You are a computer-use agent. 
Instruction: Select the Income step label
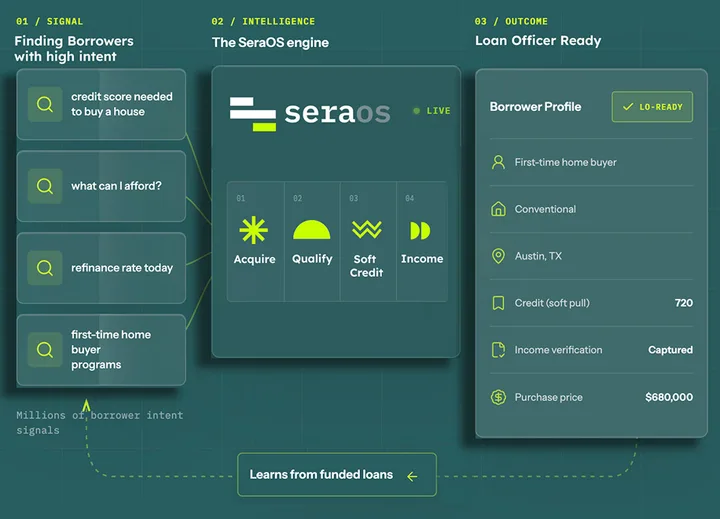422,259
